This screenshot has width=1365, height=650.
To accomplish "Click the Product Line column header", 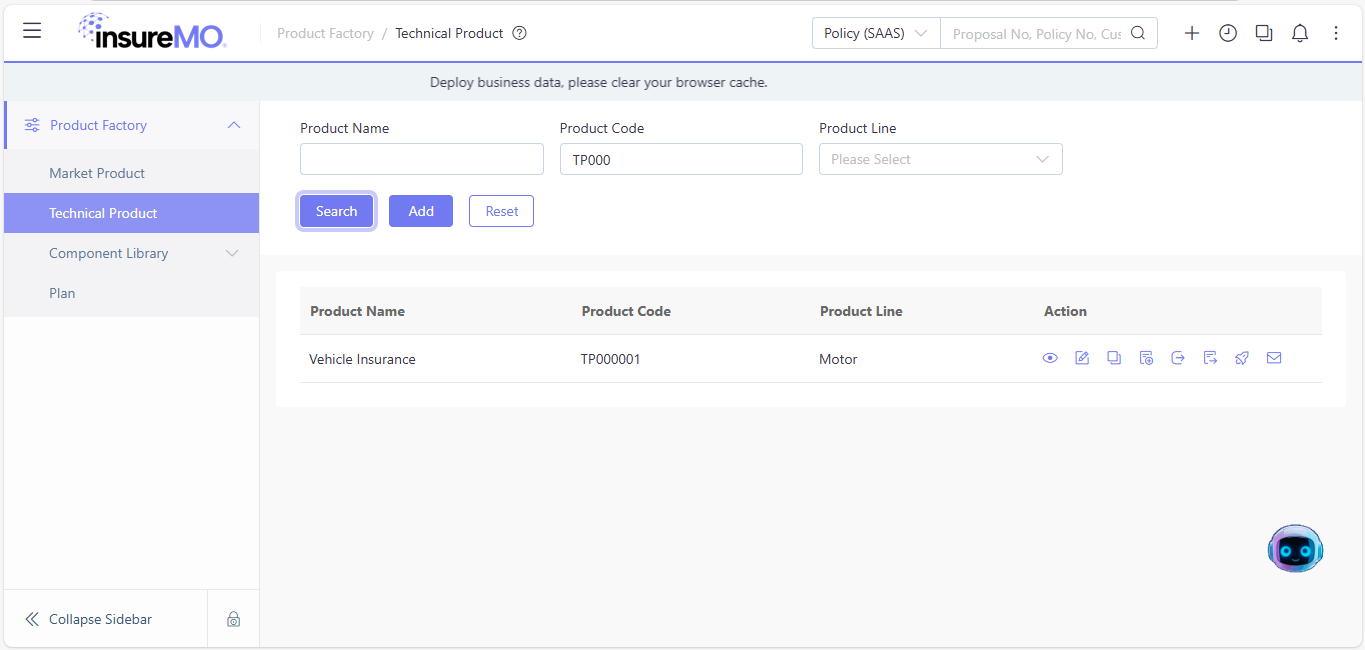I will coord(861,311).
